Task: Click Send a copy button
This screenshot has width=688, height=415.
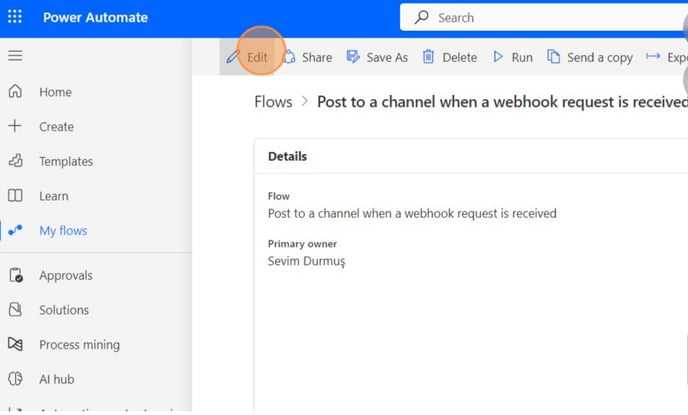Action: tap(590, 57)
